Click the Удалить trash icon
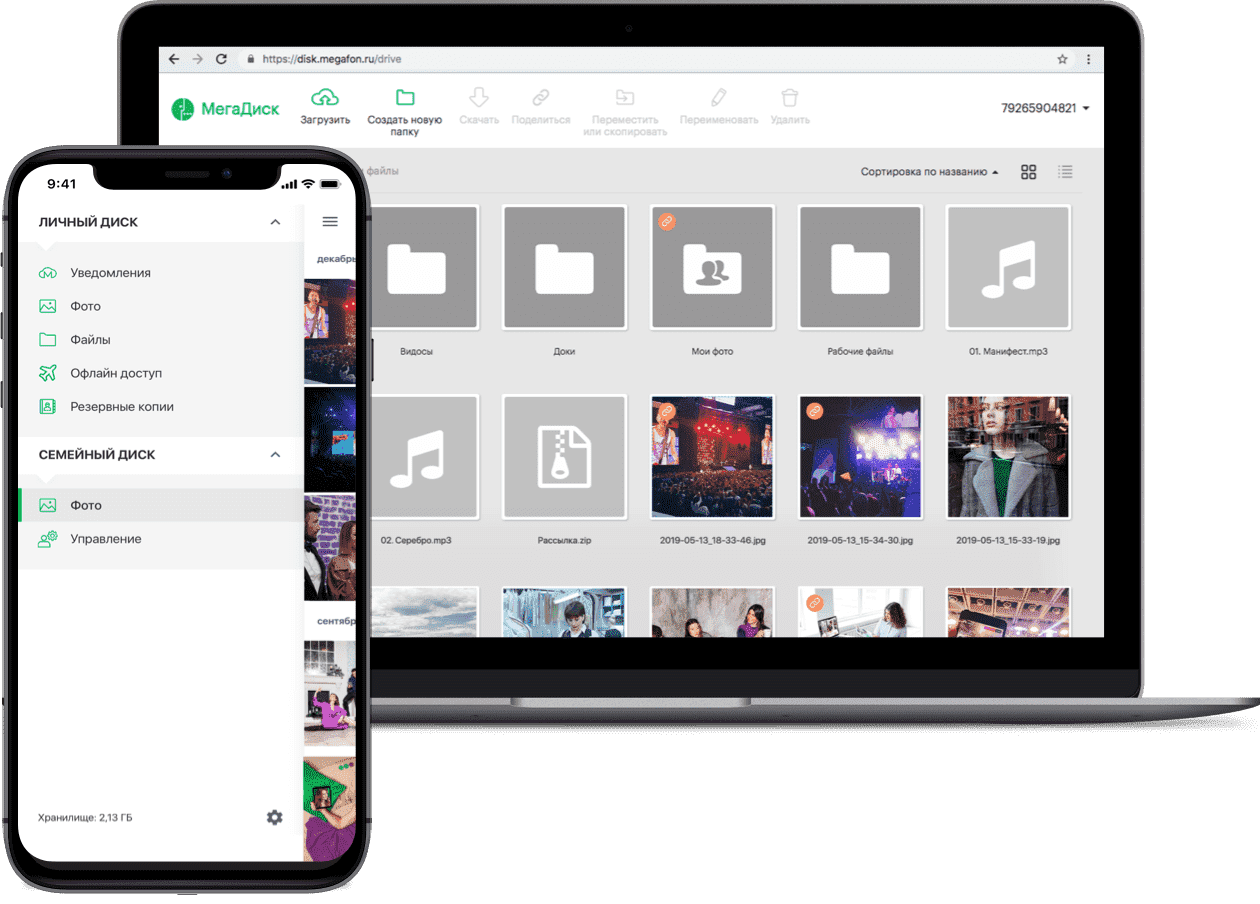 [x=790, y=98]
